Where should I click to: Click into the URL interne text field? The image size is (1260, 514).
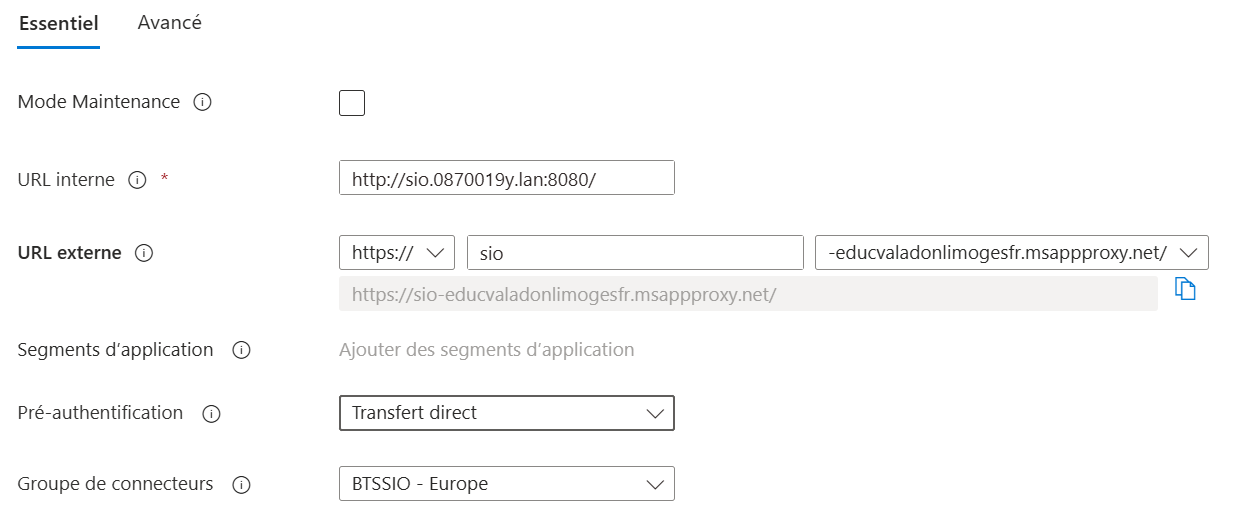pos(507,179)
